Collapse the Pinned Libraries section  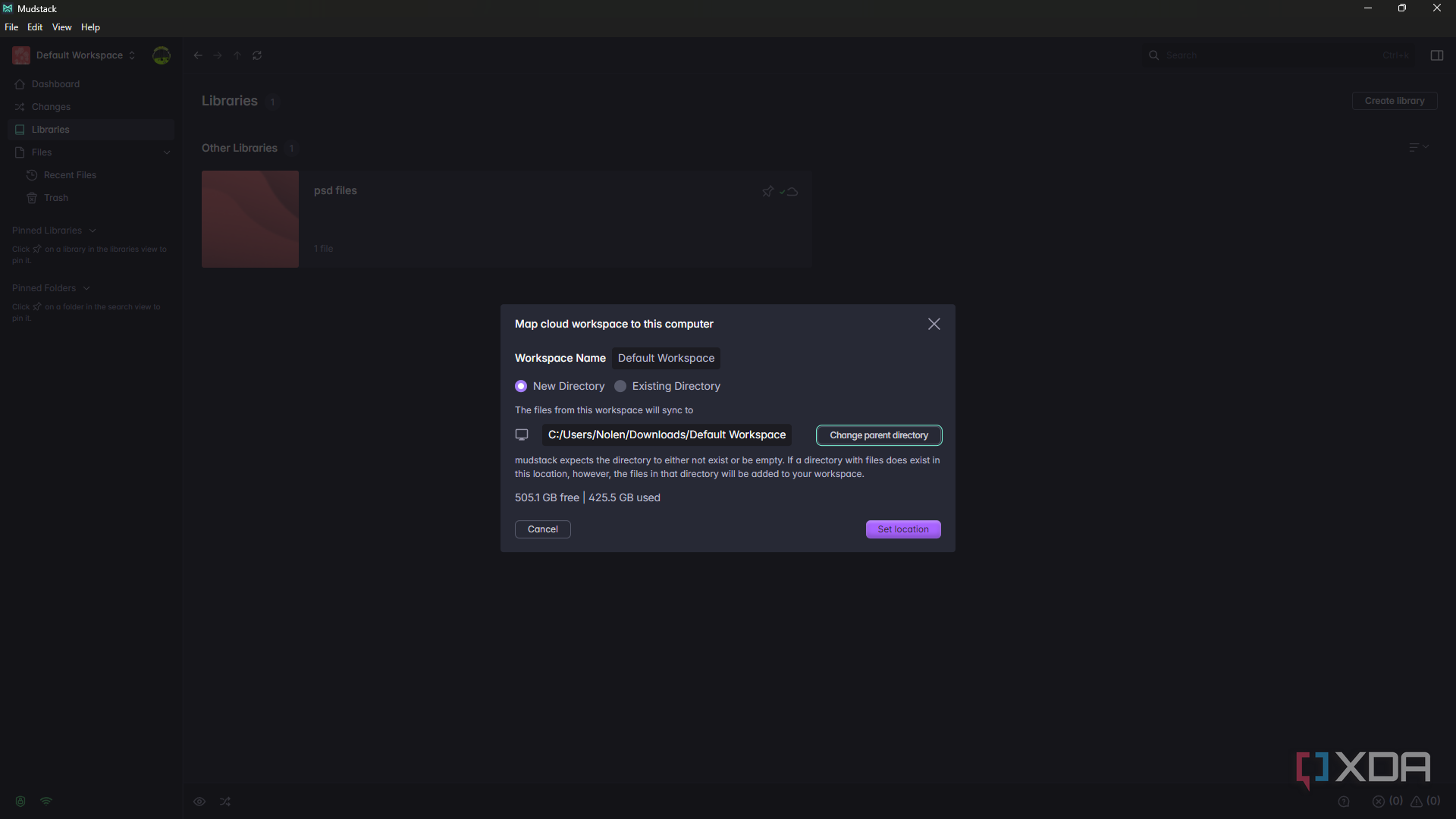coord(93,231)
